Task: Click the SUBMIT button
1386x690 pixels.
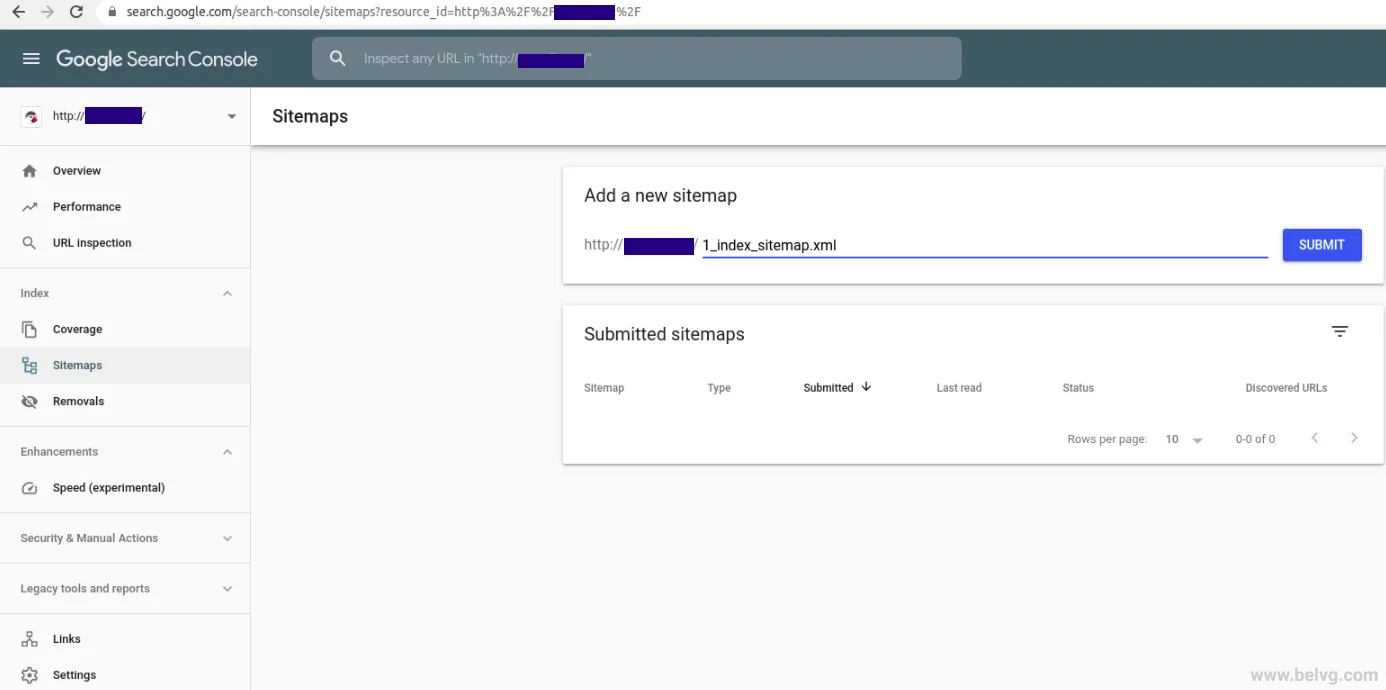Action: coord(1322,245)
